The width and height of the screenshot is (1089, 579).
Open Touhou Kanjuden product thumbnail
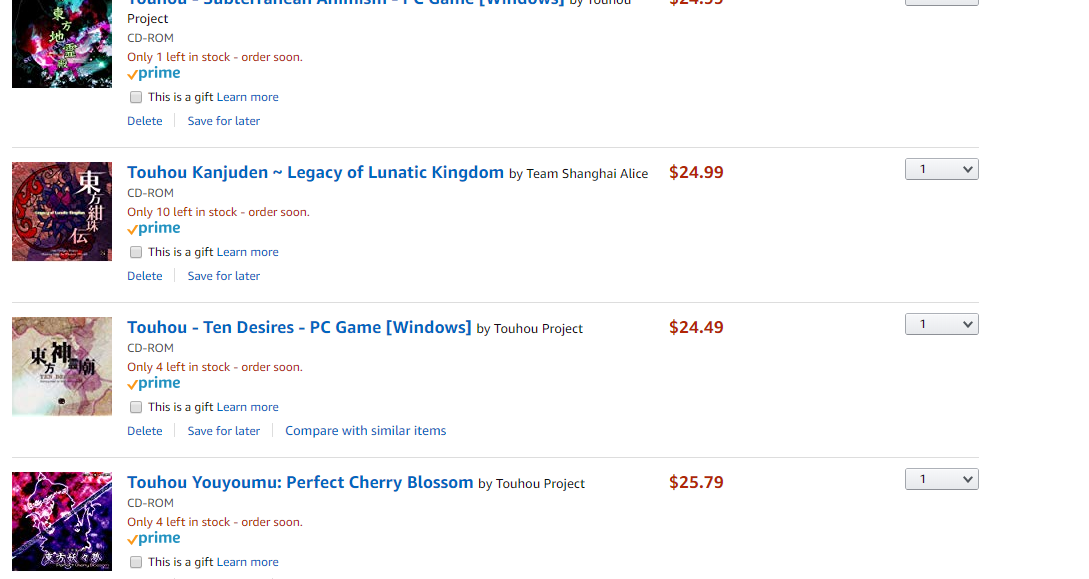pos(62,211)
